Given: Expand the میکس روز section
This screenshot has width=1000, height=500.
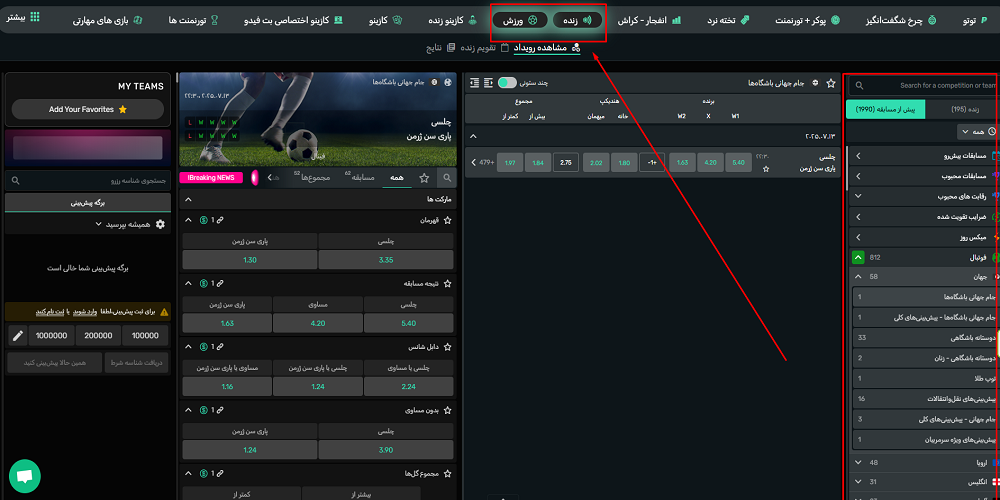Looking at the screenshot, I should (x=858, y=237).
